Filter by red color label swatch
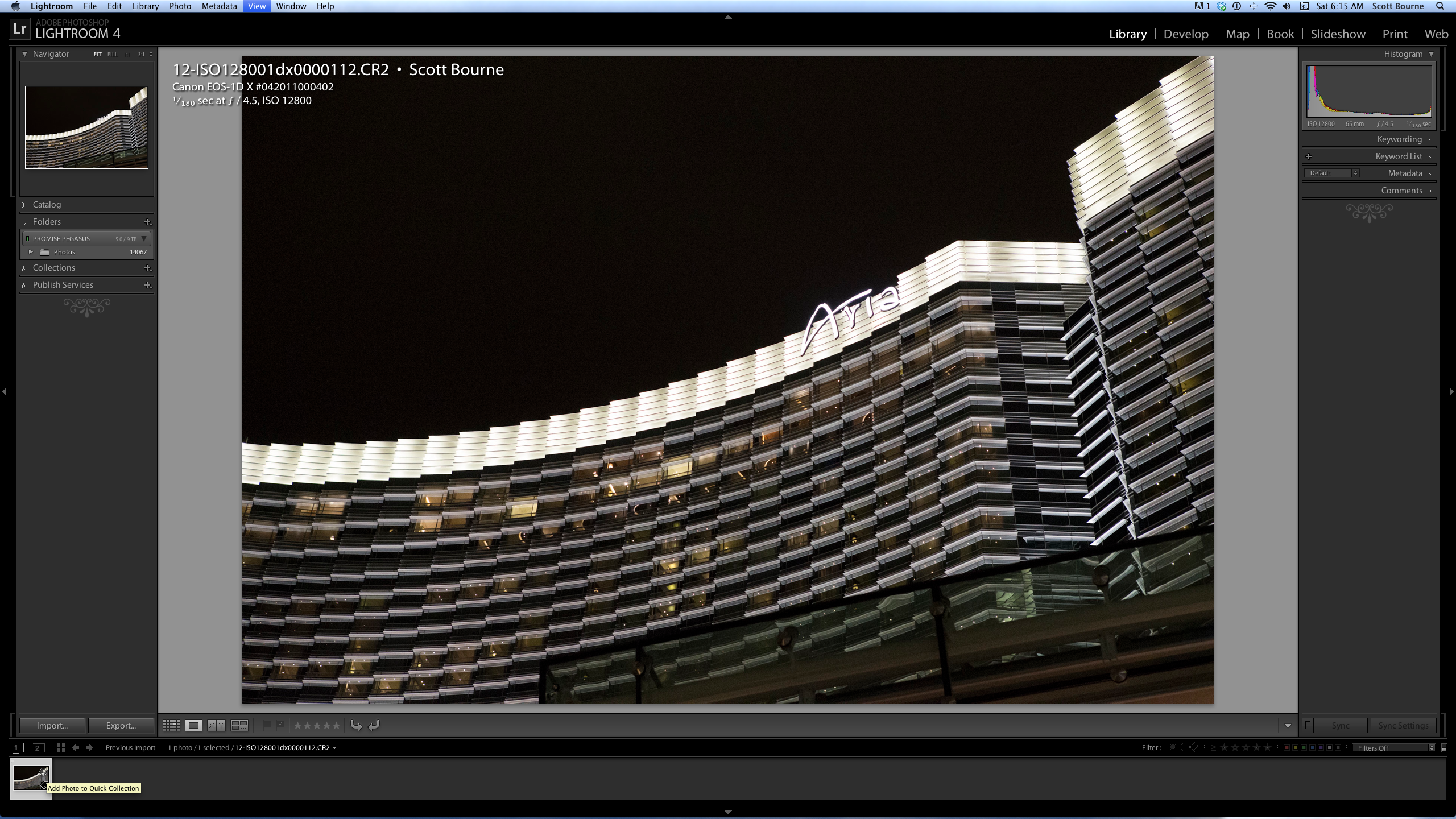The height and width of the screenshot is (819, 1456). pyautogui.click(x=1287, y=748)
